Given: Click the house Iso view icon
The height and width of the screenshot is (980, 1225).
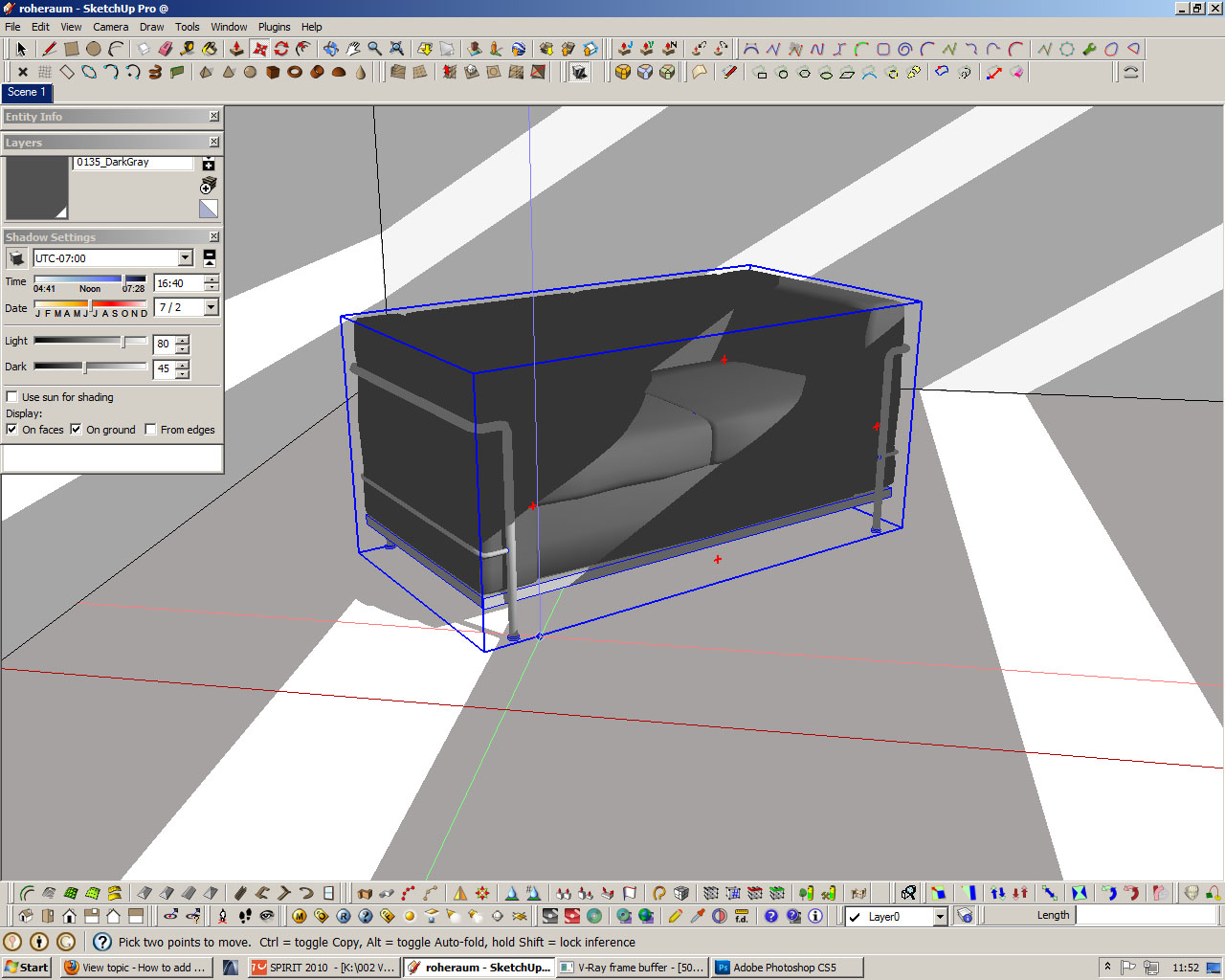Looking at the screenshot, I should 26,916.
